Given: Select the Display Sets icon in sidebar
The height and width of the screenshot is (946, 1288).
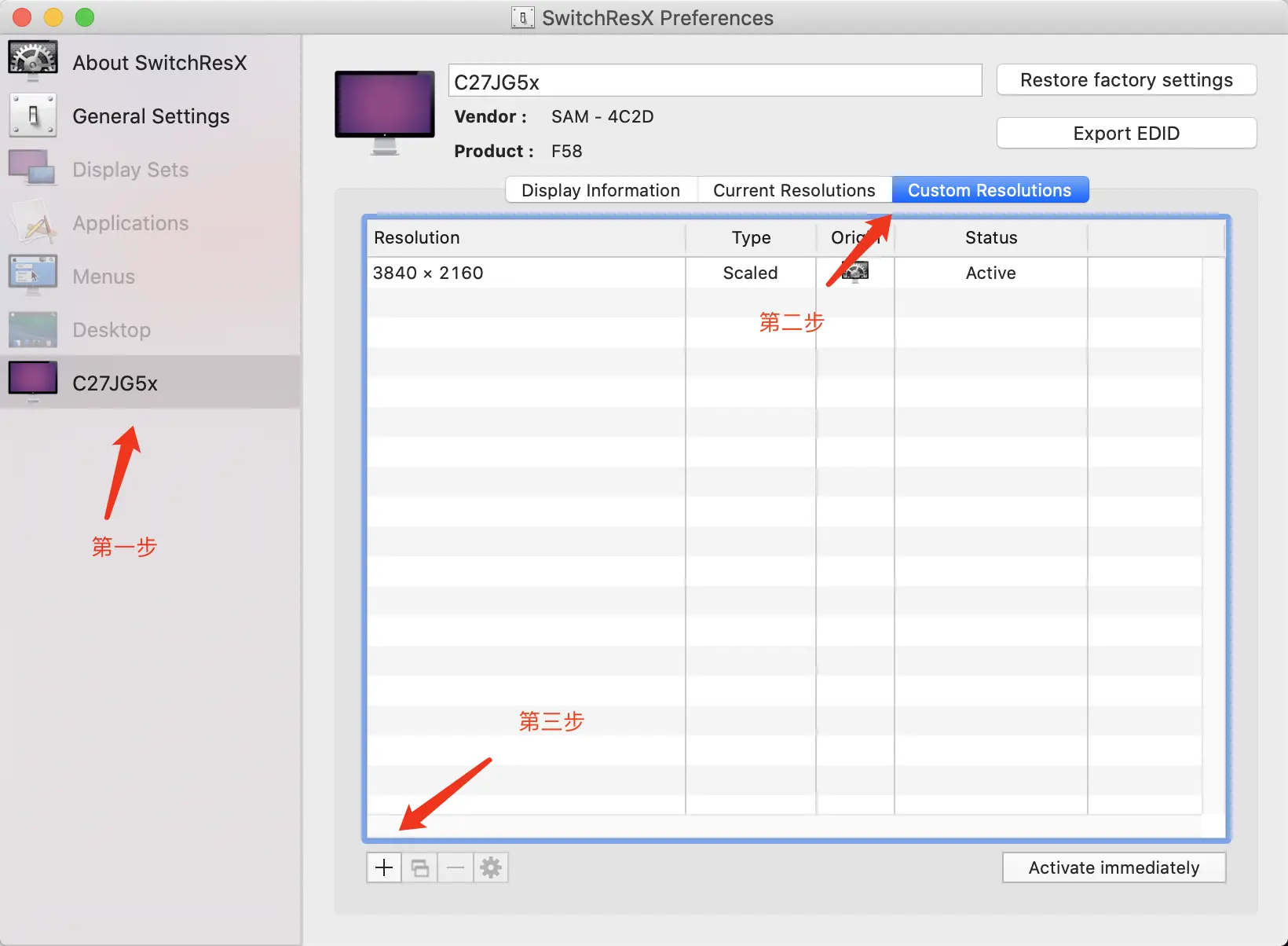Looking at the screenshot, I should tap(33, 168).
